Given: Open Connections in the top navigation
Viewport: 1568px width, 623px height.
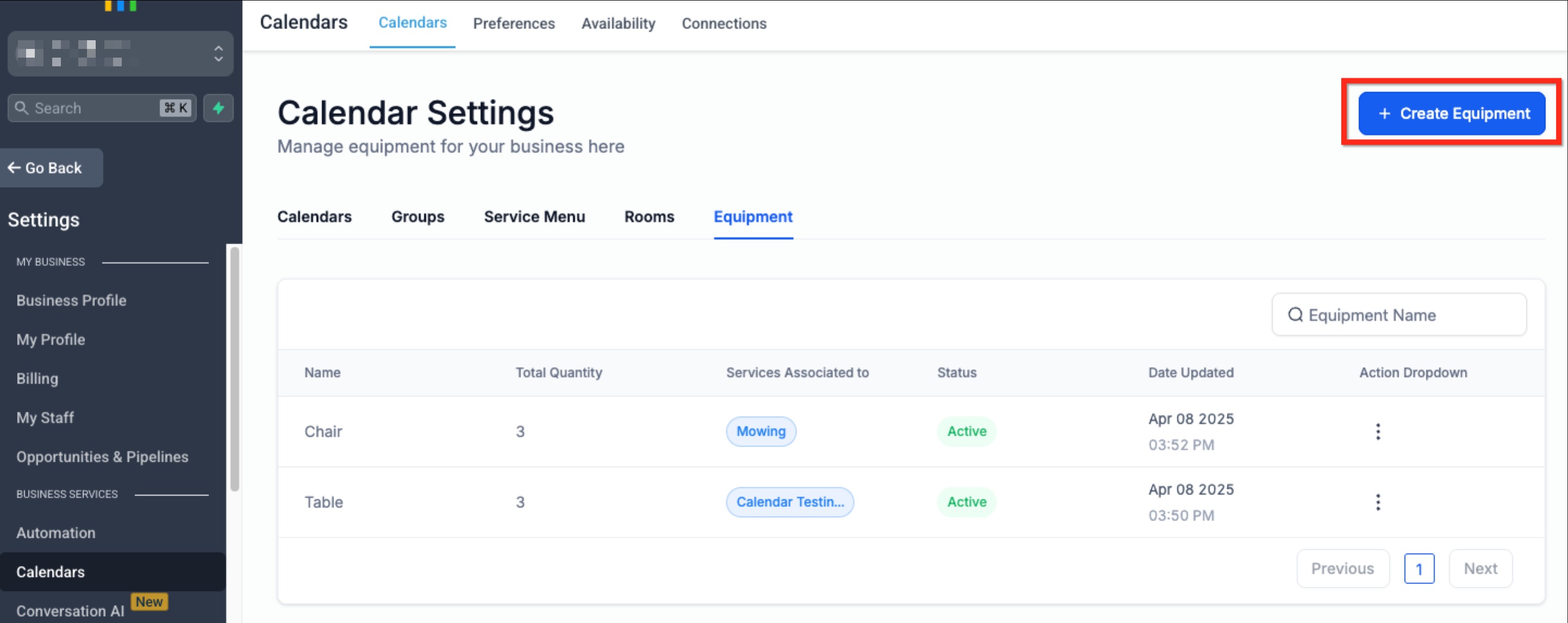Looking at the screenshot, I should point(724,23).
